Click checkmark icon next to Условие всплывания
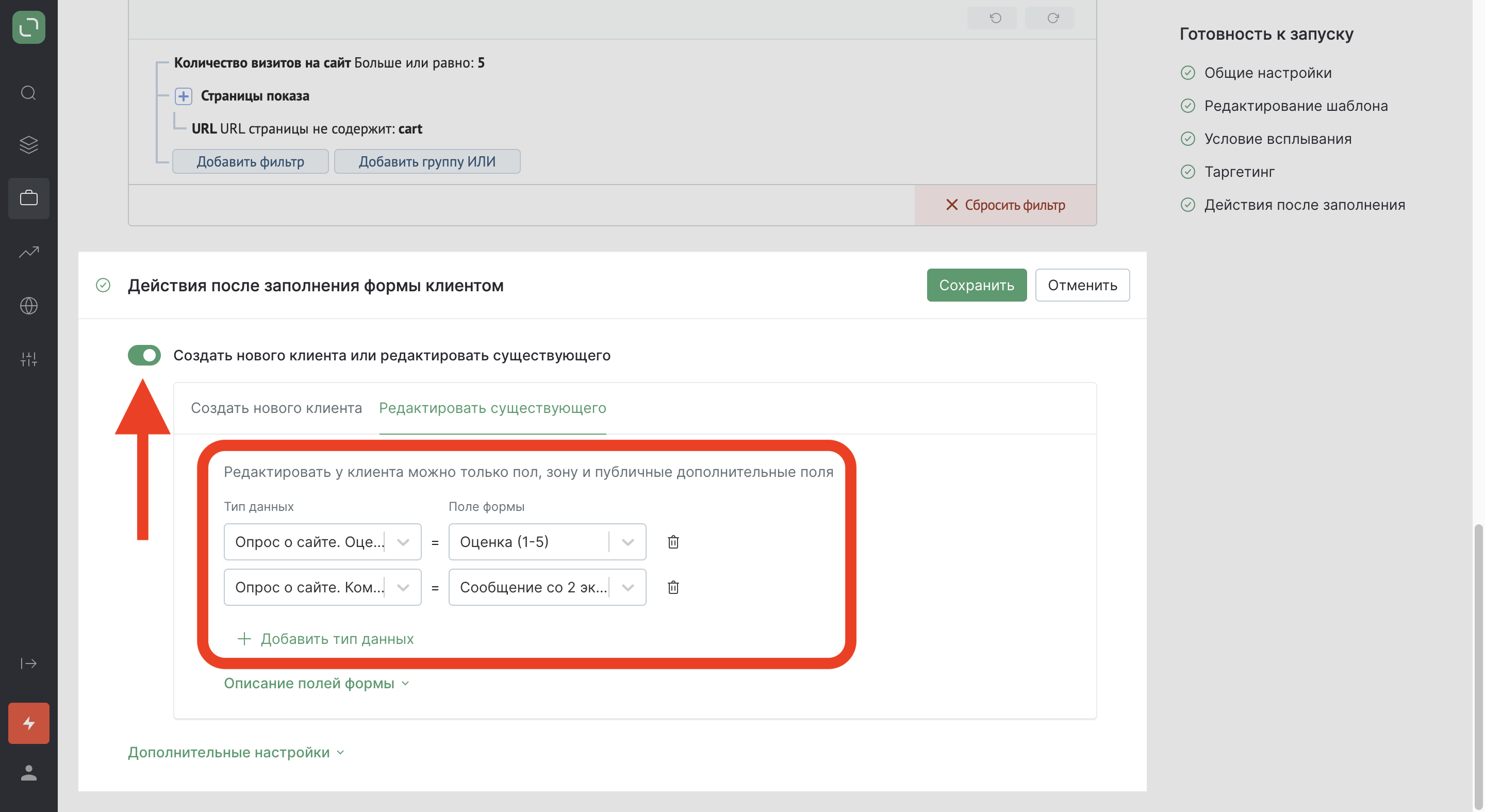The width and height of the screenshot is (1485, 812). coord(1187,138)
